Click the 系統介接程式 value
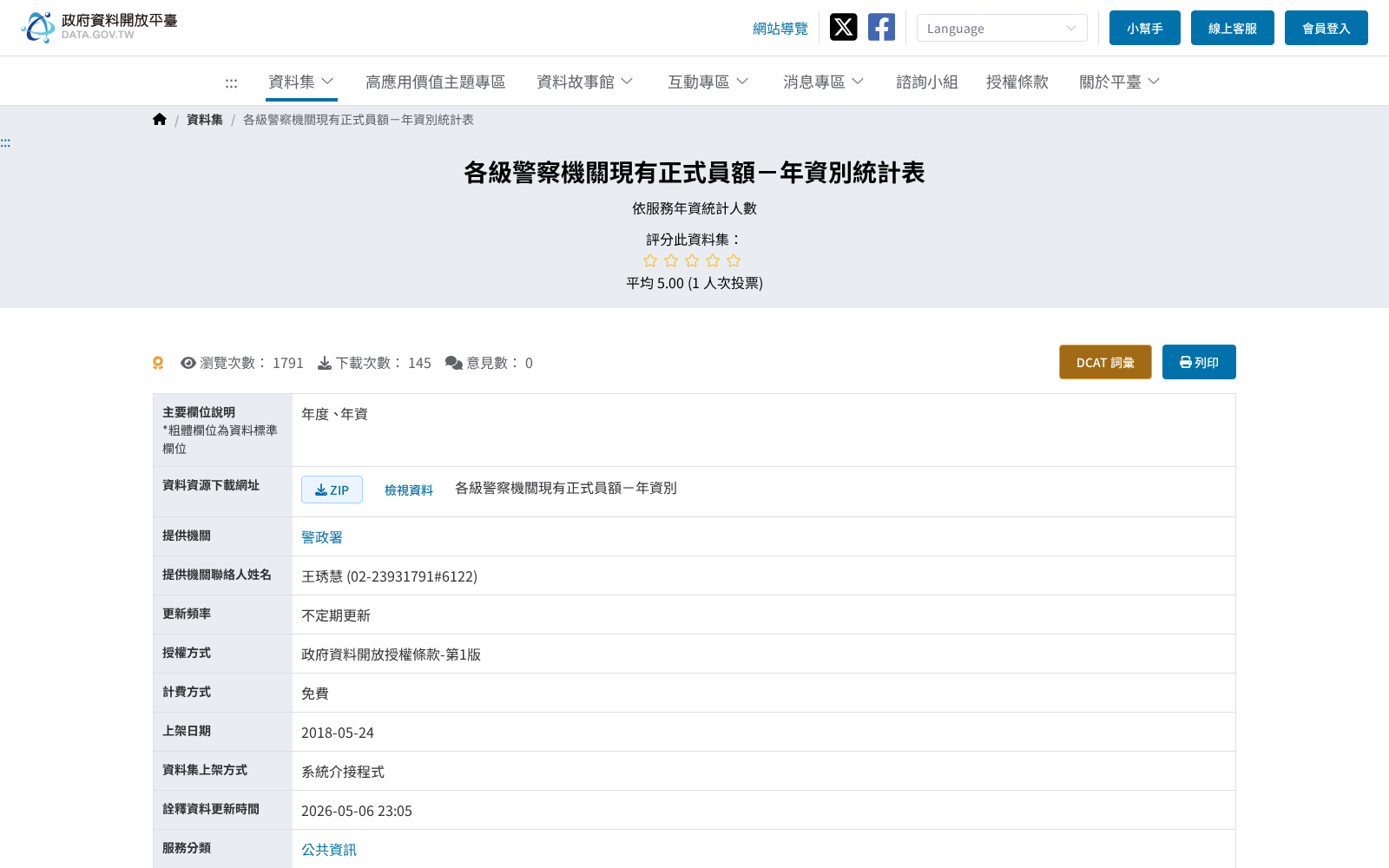Screen dimensions: 1389x868 [x=343, y=772]
